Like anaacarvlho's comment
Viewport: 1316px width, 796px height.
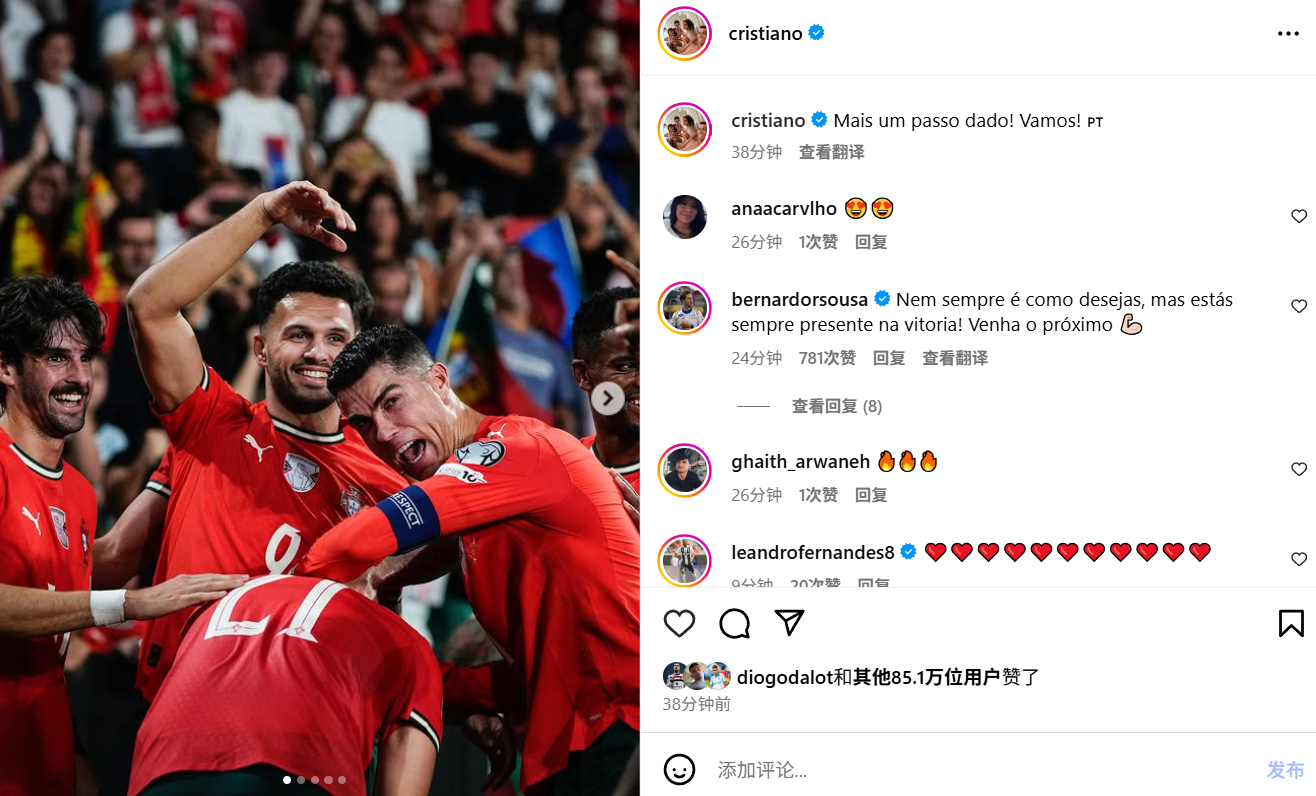pos(1299,216)
